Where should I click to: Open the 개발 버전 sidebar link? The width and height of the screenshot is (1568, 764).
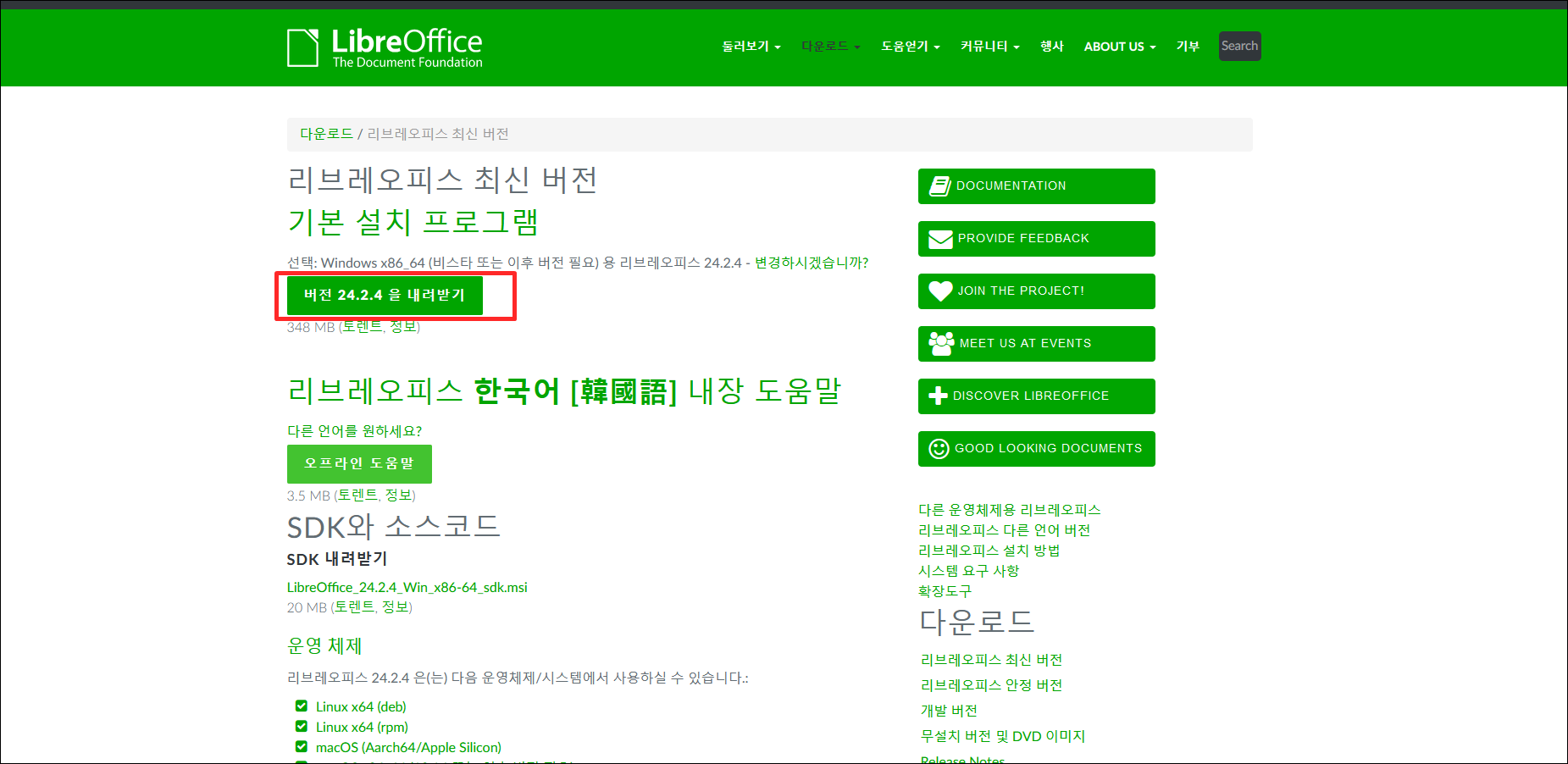coord(949,711)
